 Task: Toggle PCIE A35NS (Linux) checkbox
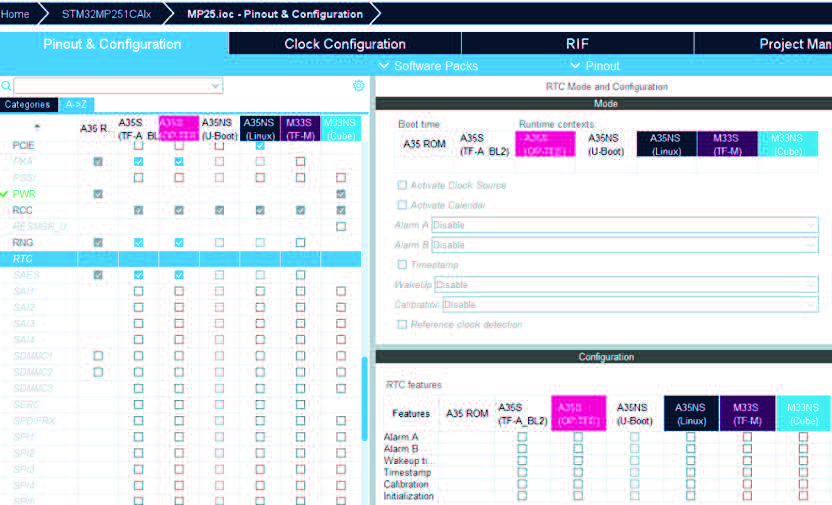(260, 145)
